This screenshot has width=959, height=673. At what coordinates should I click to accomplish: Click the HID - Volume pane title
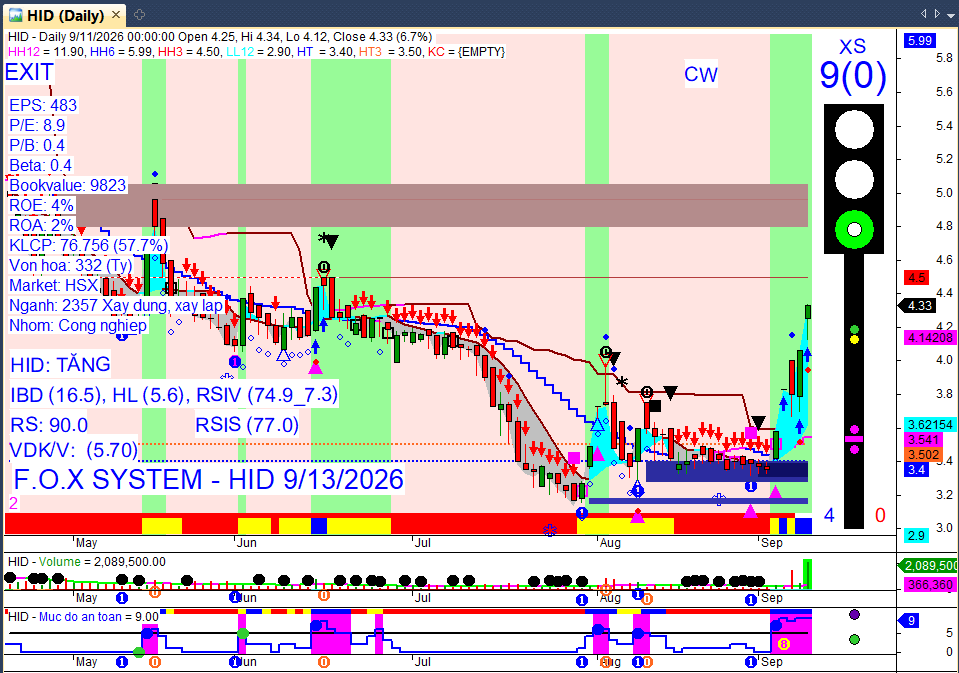87,562
